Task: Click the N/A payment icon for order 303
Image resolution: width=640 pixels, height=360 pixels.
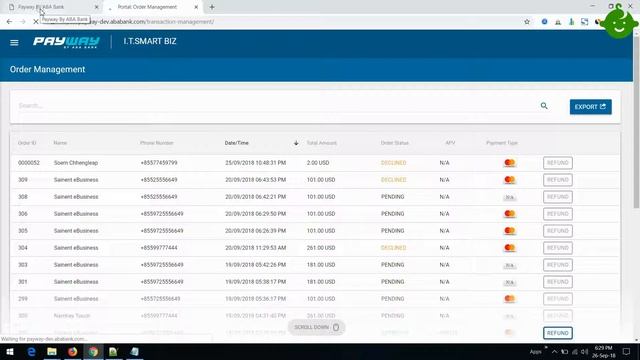Action: [509, 265]
